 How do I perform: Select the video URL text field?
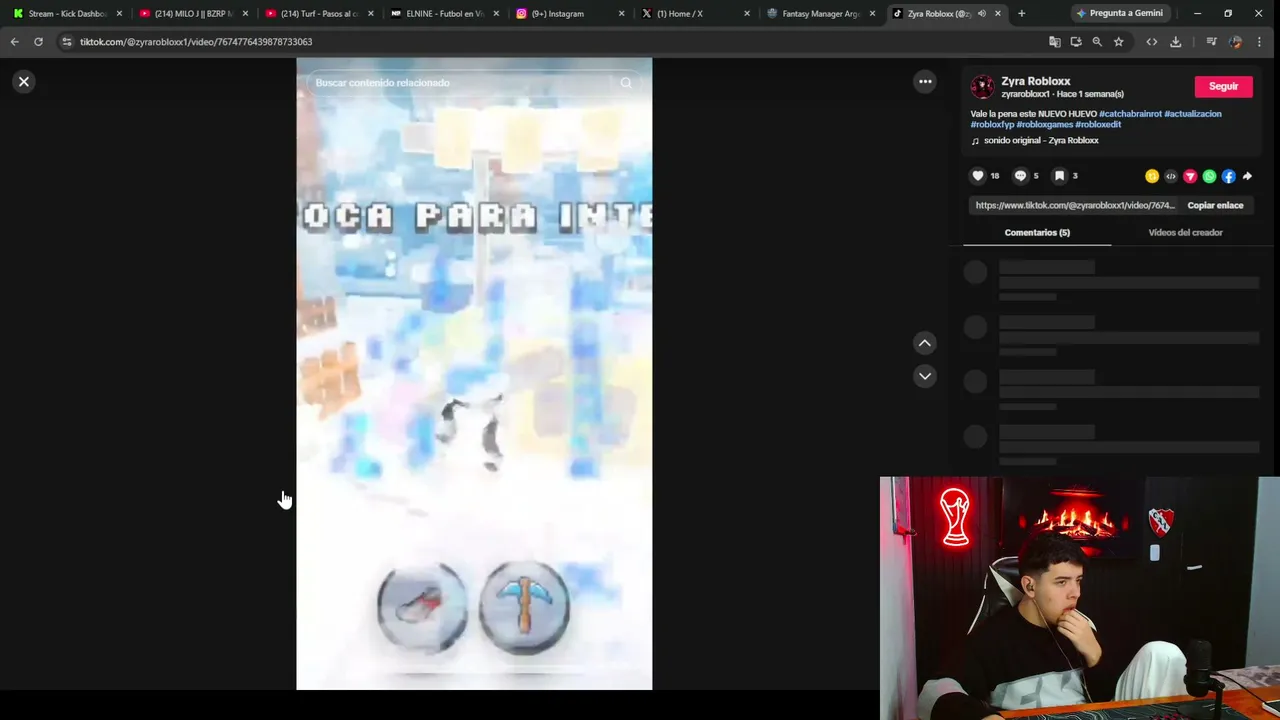click(x=1074, y=205)
